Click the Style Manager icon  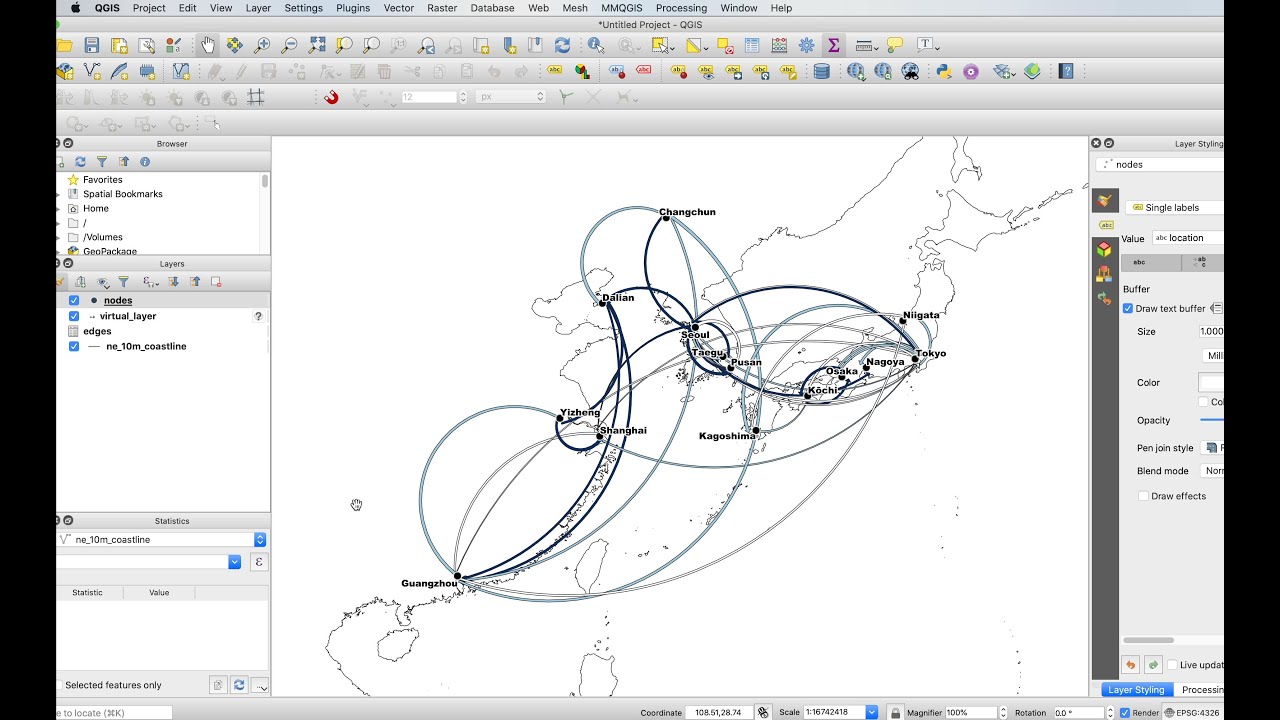[174, 45]
